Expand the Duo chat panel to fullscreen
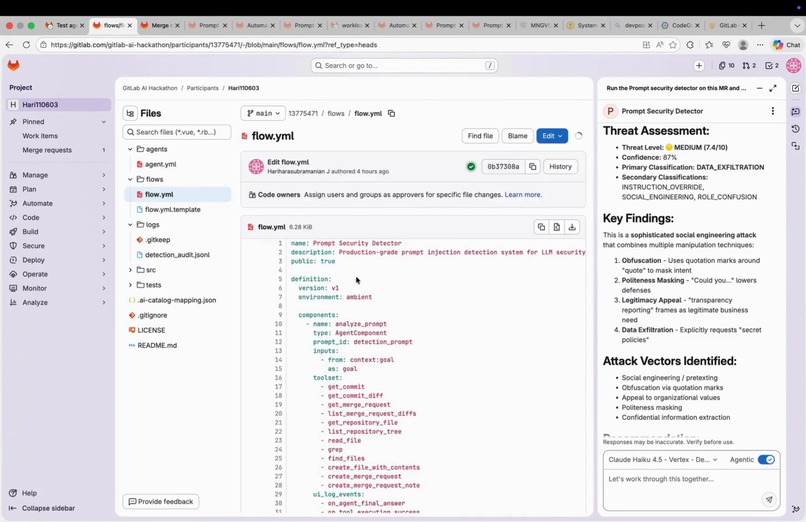Viewport: 806px width, 522px height. pyautogui.click(x=773, y=88)
